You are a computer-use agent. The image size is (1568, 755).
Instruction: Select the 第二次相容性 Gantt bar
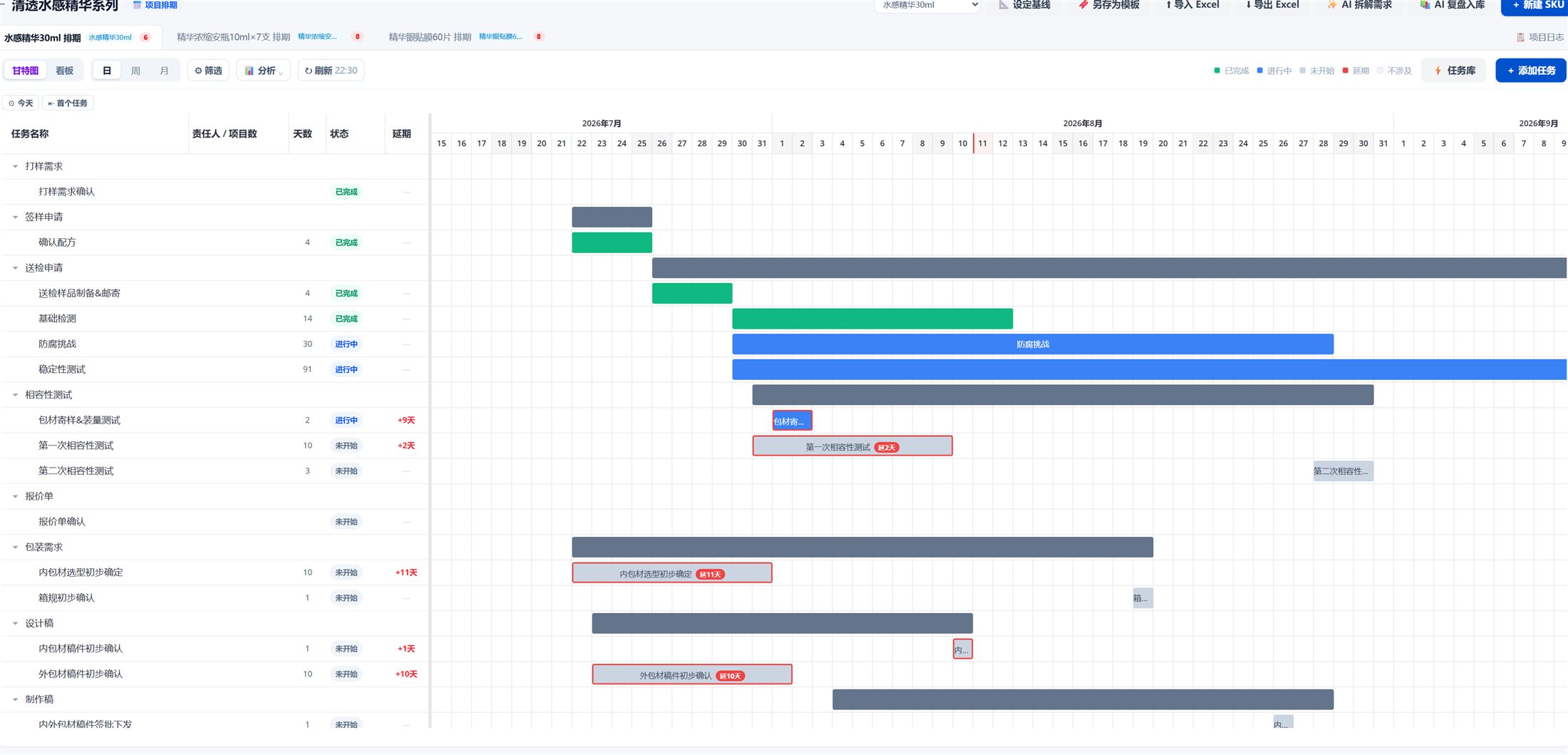click(x=1343, y=471)
